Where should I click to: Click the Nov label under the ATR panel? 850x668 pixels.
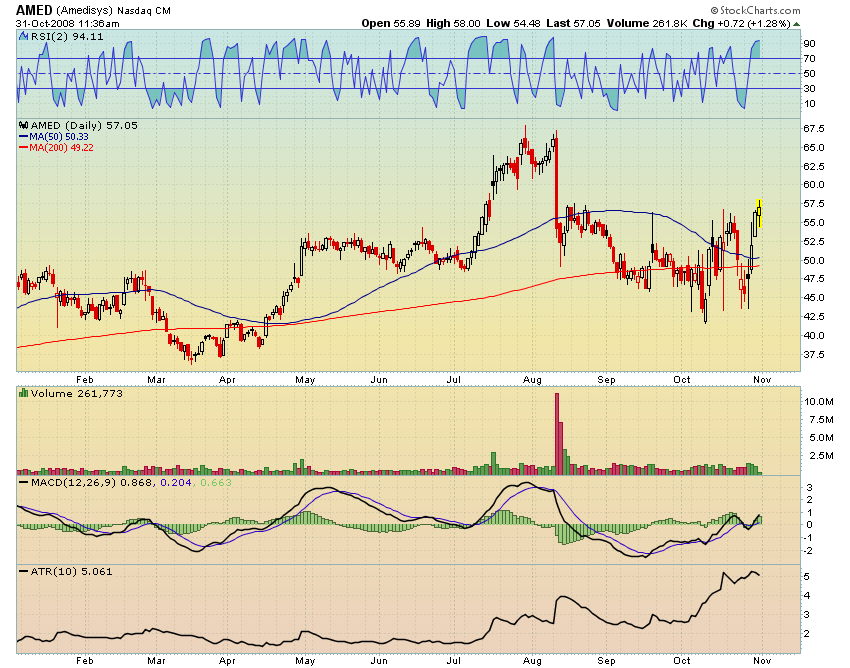[x=762, y=660]
